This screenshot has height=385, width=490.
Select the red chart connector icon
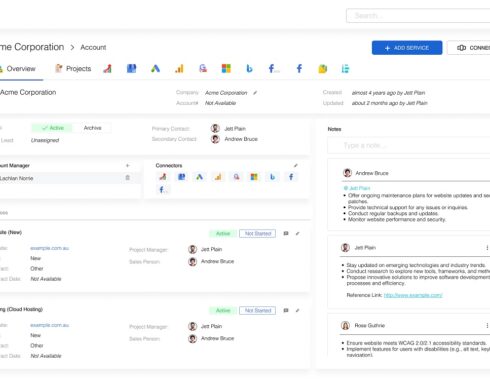point(163,177)
